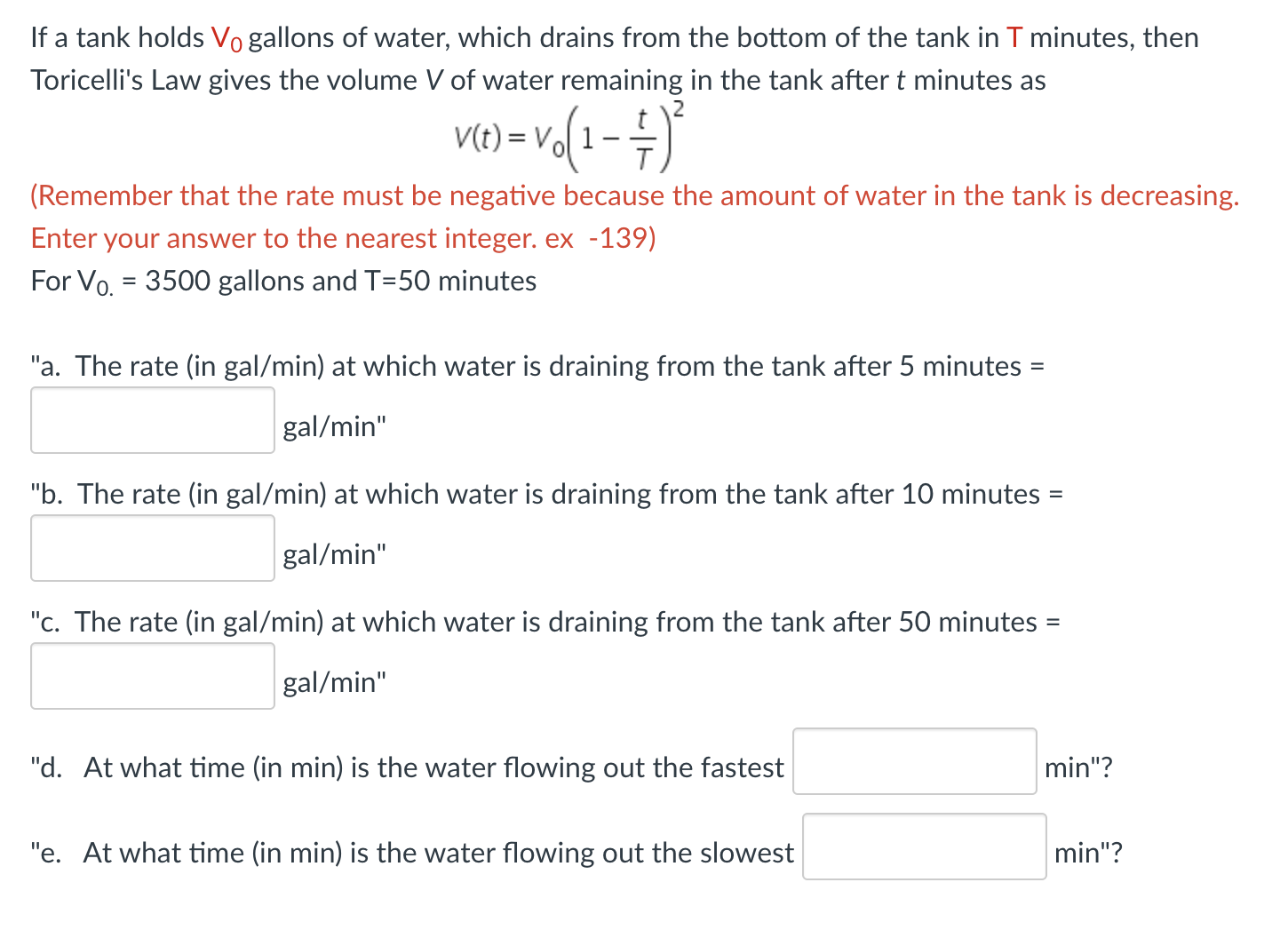Click the part e question text
The width and height of the screenshot is (1288, 938).
[409, 852]
